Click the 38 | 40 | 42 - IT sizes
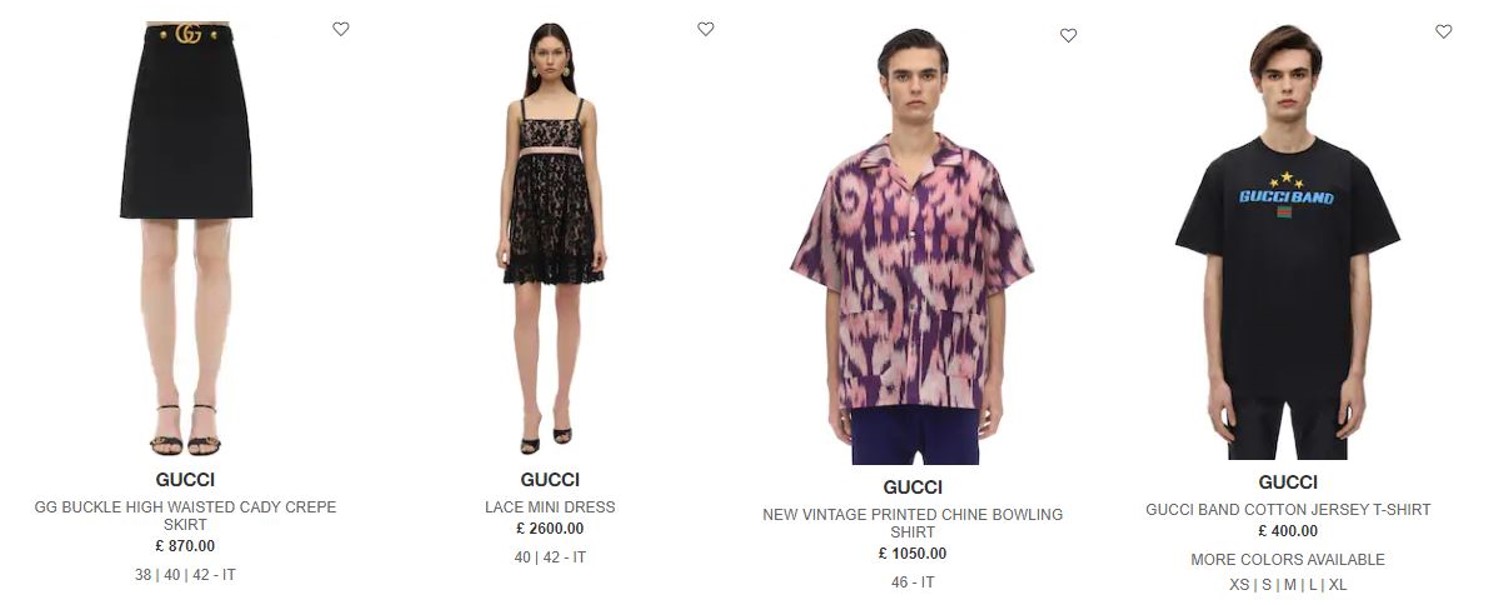Screen dimensions: 1504x605 click(x=186, y=575)
